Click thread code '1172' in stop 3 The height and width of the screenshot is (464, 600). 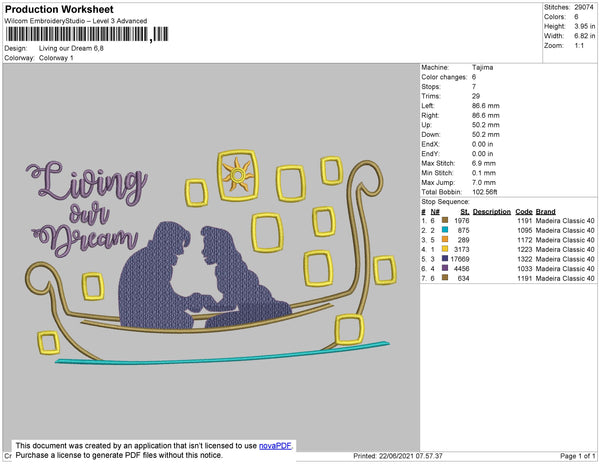click(525, 240)
